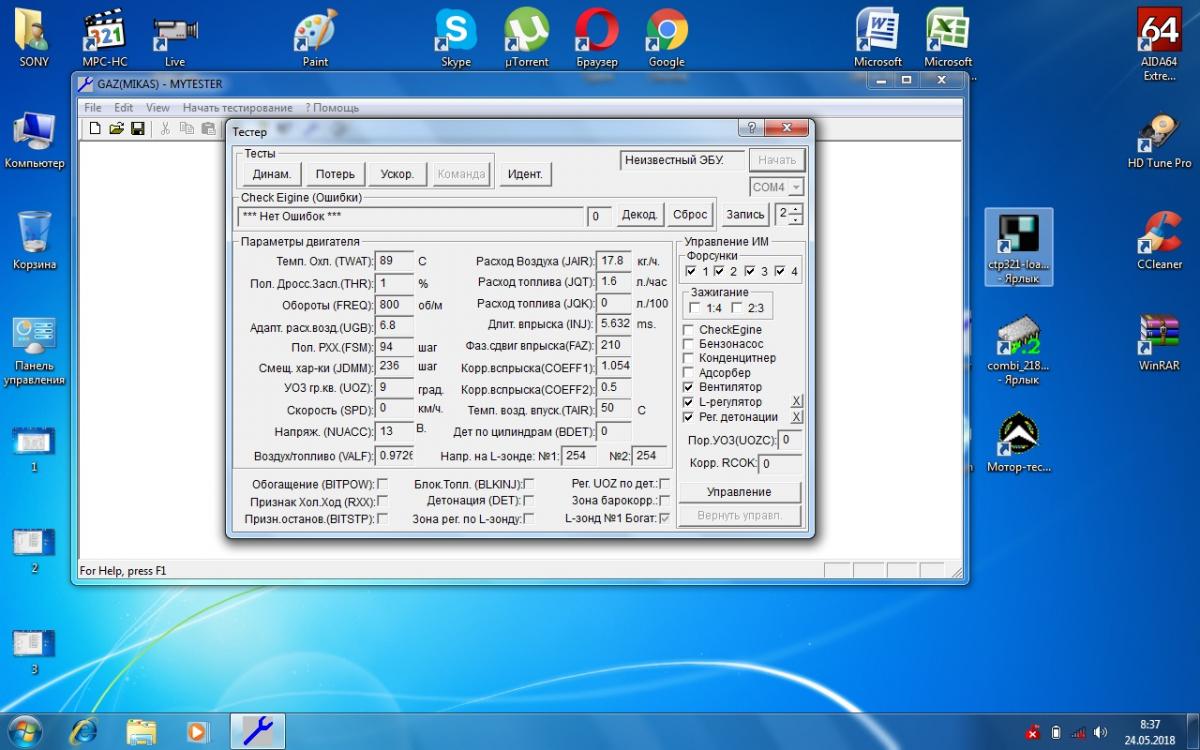
Task: Click the Open folder toolbar icon
Action: [x=116, y=128]
